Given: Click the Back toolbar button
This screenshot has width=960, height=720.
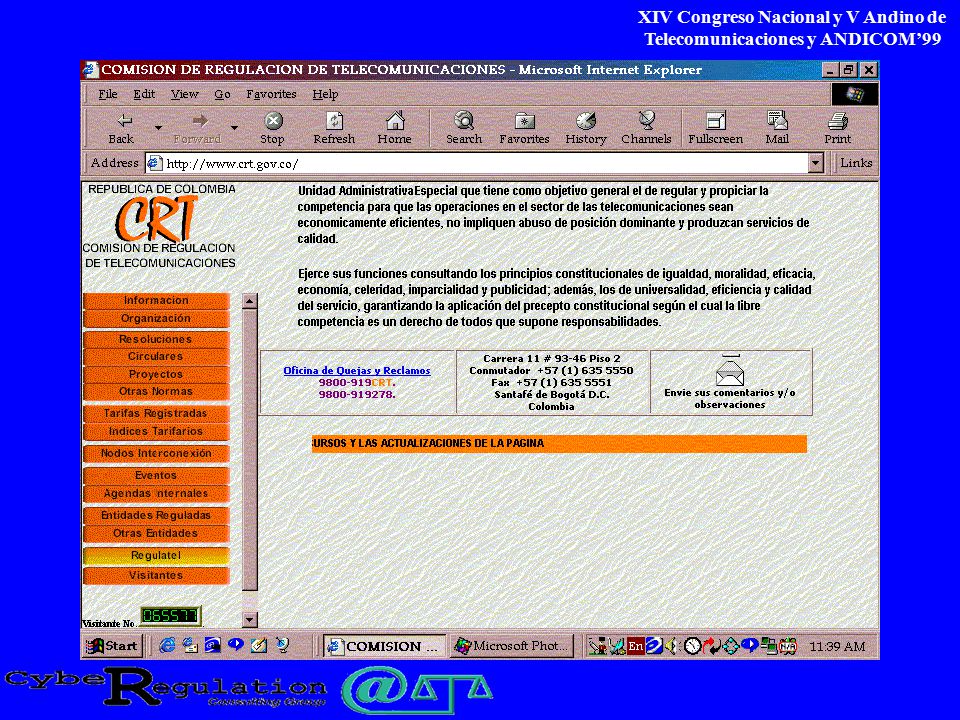Looking at the screenshot, I should [x=122, y=129].
